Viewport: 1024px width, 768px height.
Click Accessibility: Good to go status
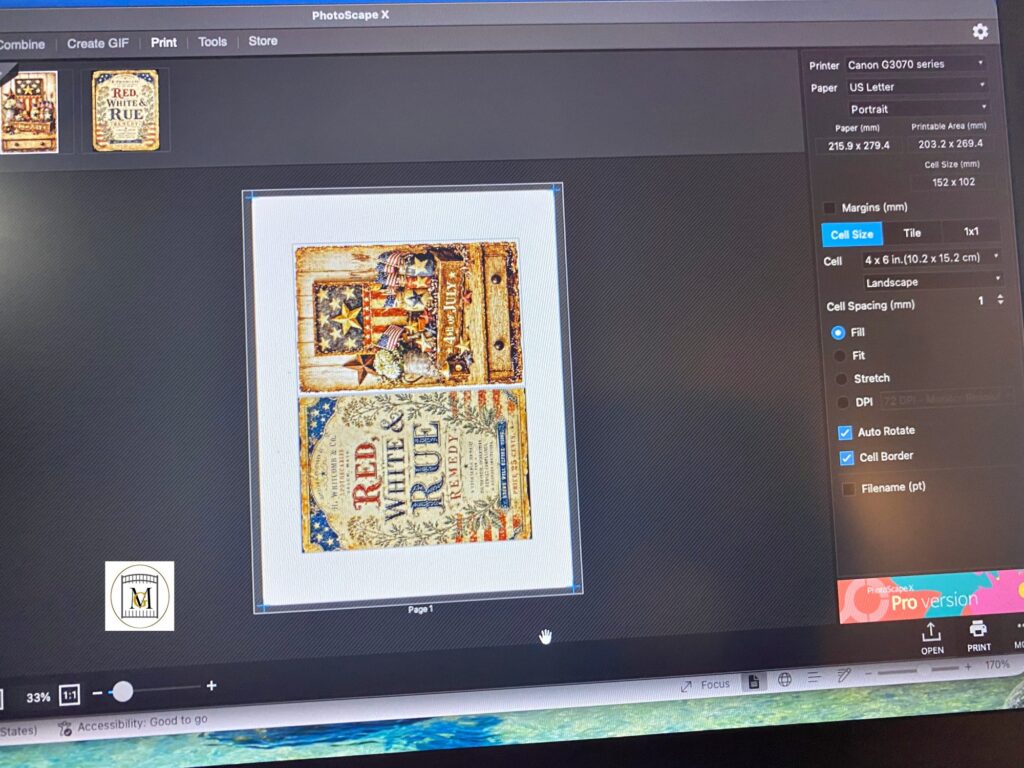pyautogui.click(x=133, y=724)
